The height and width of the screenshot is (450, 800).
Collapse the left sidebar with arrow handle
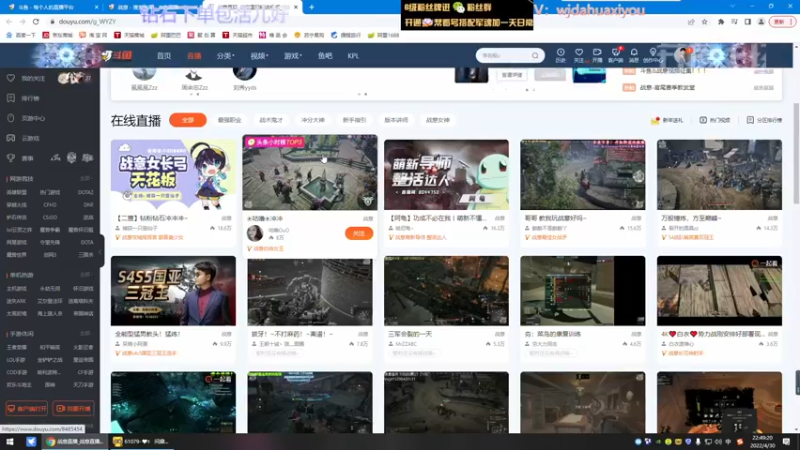[x=101, y=251]
